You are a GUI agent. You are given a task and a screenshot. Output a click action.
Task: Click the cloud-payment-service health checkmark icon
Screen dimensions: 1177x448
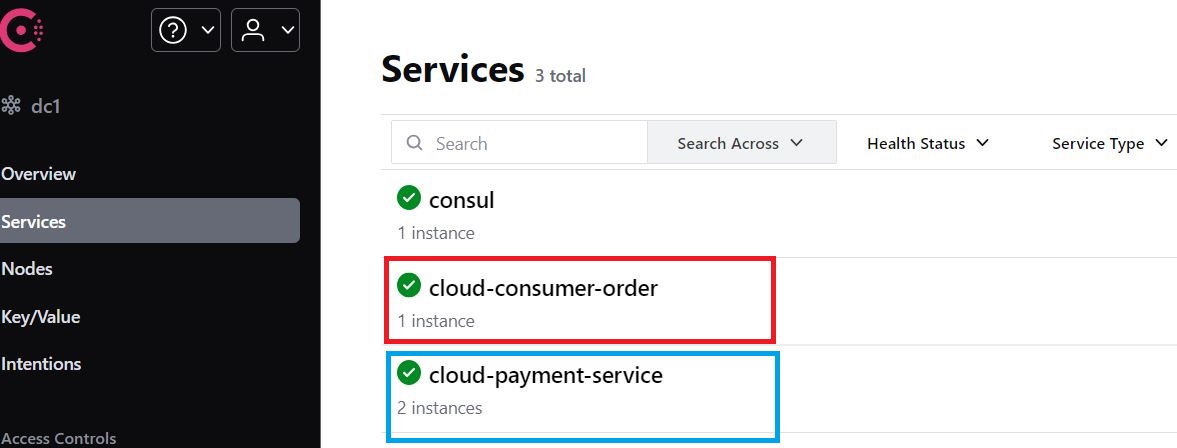coord(408,374)
